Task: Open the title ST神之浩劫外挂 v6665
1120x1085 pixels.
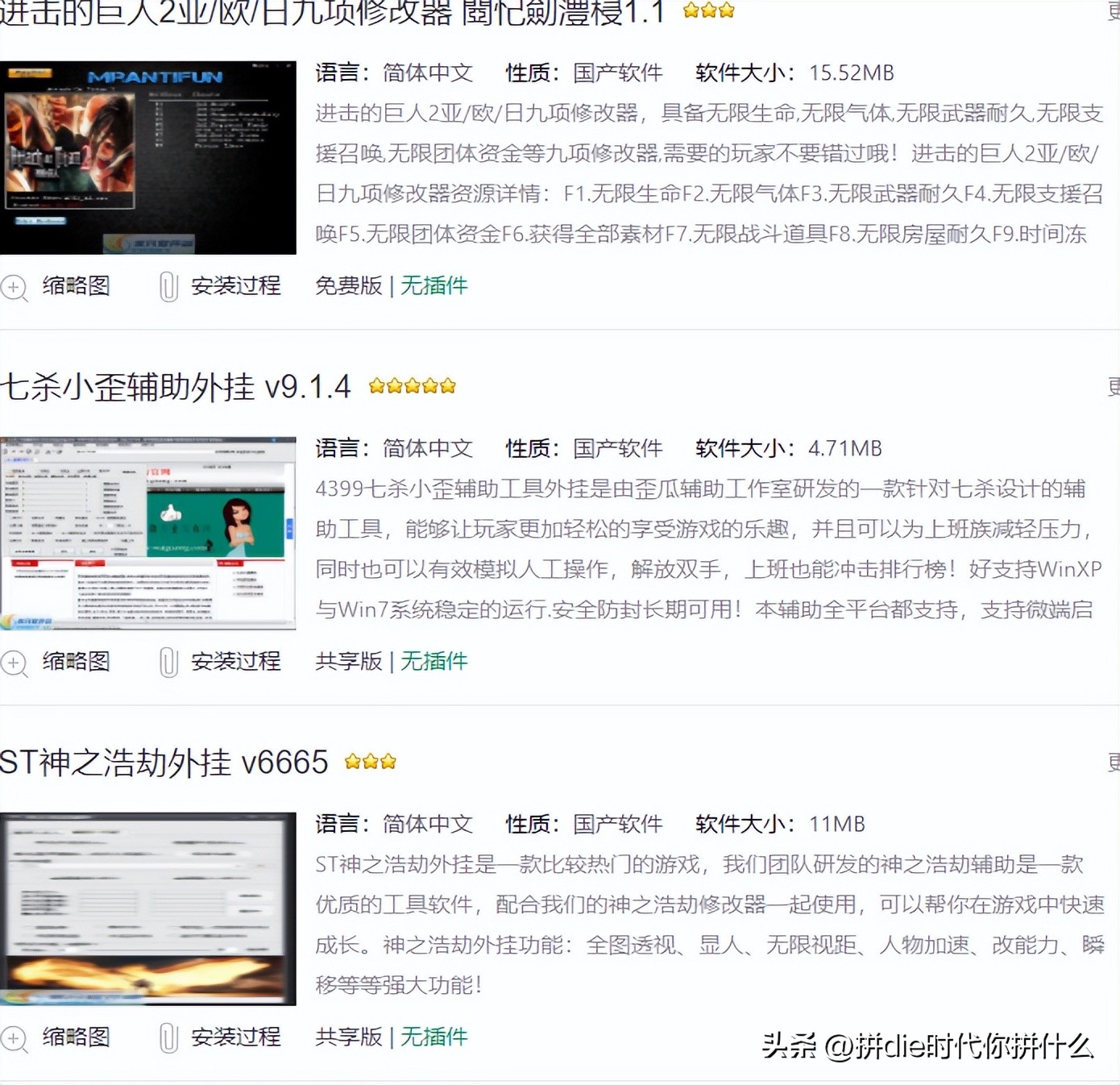Action: tap(164, 762)
